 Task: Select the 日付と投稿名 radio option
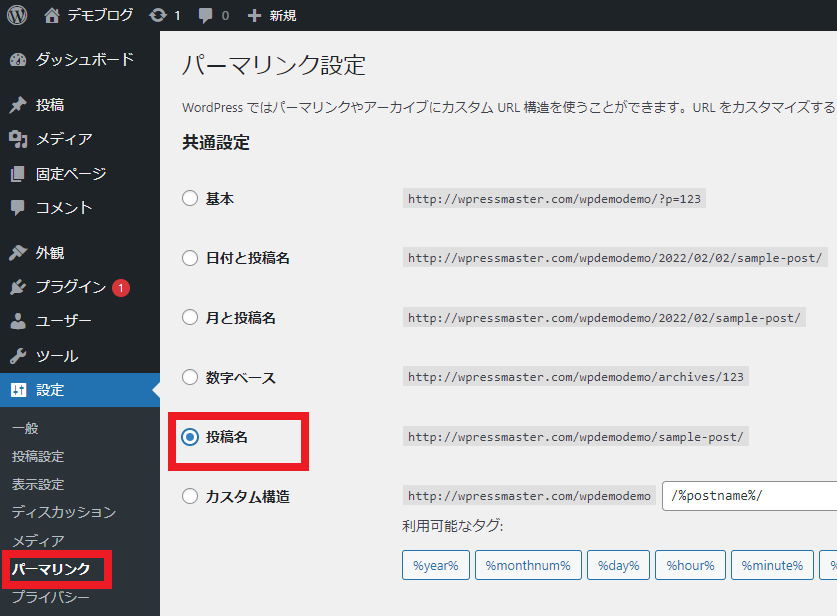190,258
